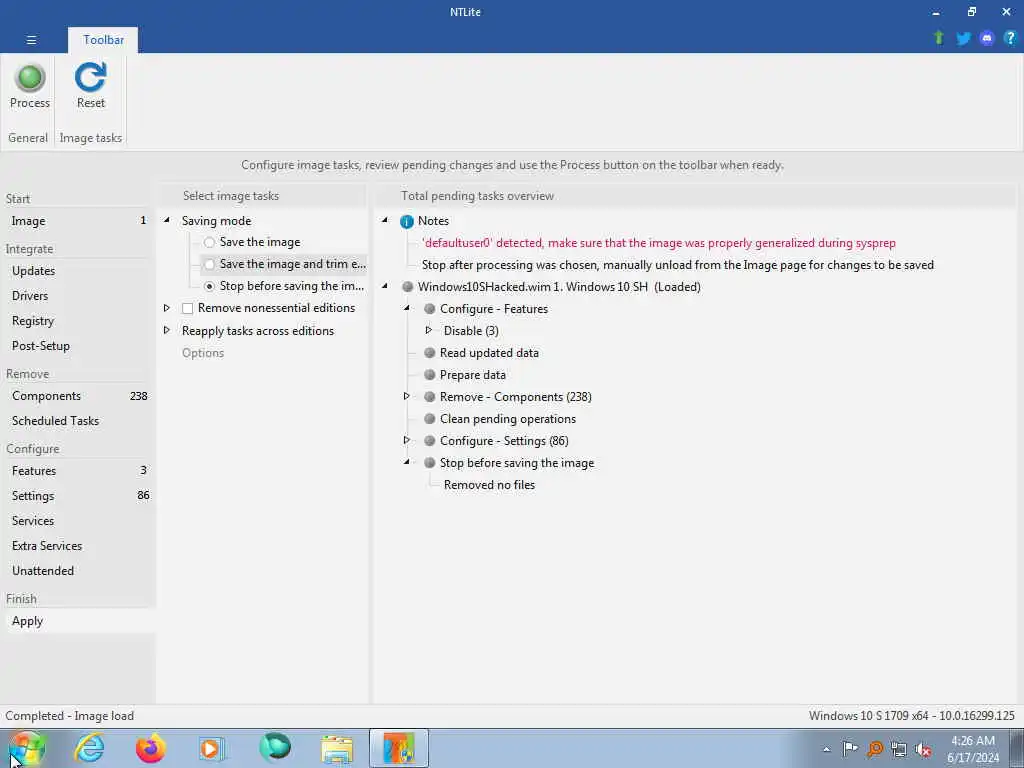Open the Discord link icon
The image size is (1024, 768).
987,38
